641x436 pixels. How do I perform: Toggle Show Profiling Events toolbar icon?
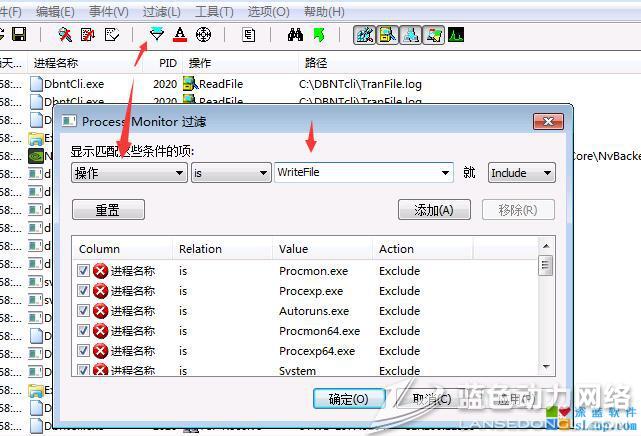click(456, 35)
